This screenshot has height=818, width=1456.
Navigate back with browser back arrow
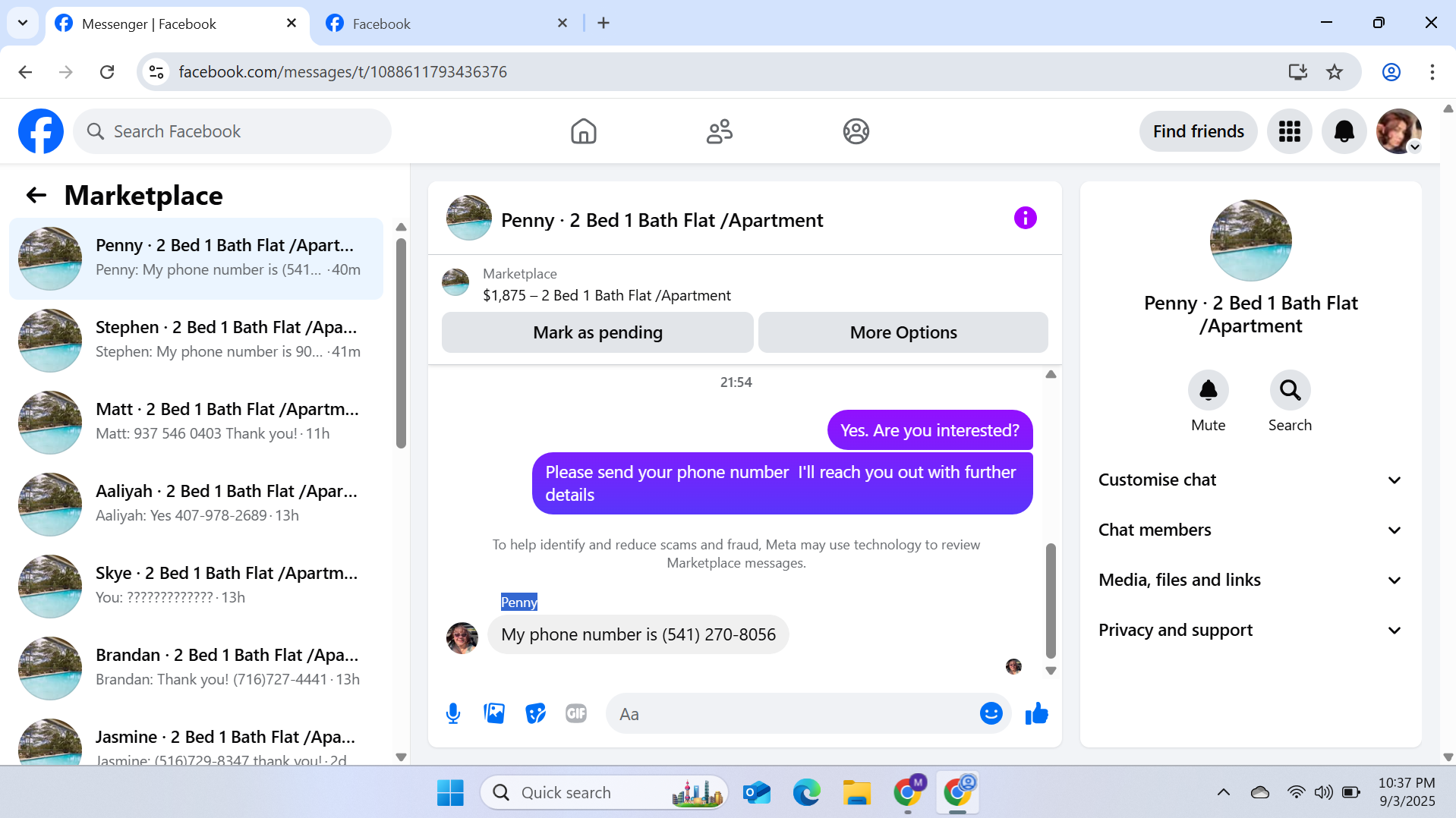click(x=25, y=72)
